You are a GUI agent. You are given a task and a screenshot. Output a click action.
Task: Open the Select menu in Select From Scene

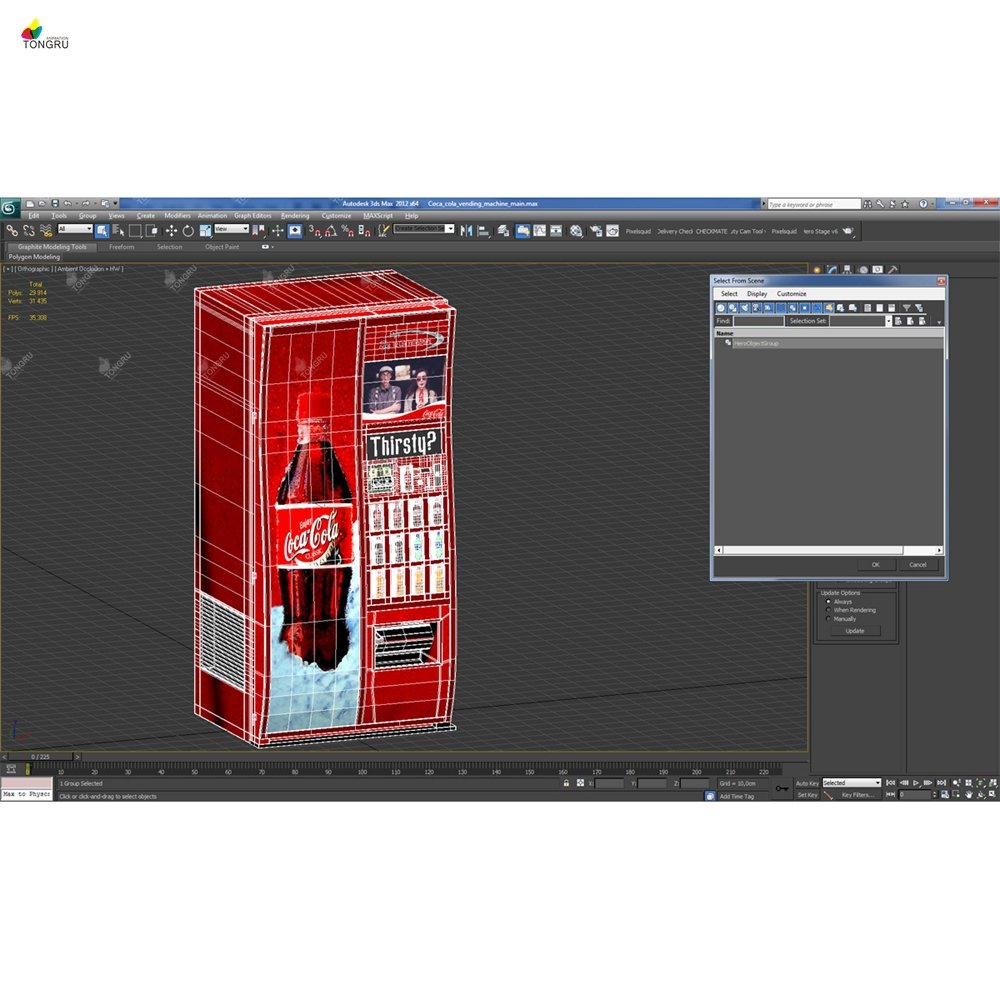(729, 294)
